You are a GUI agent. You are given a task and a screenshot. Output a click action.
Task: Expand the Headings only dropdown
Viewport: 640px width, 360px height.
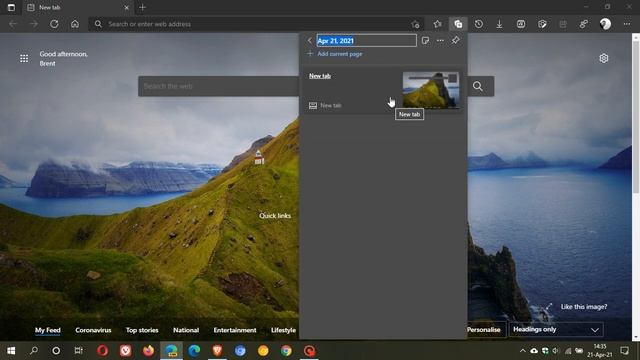pyautogui.click(x=556, y=329)
